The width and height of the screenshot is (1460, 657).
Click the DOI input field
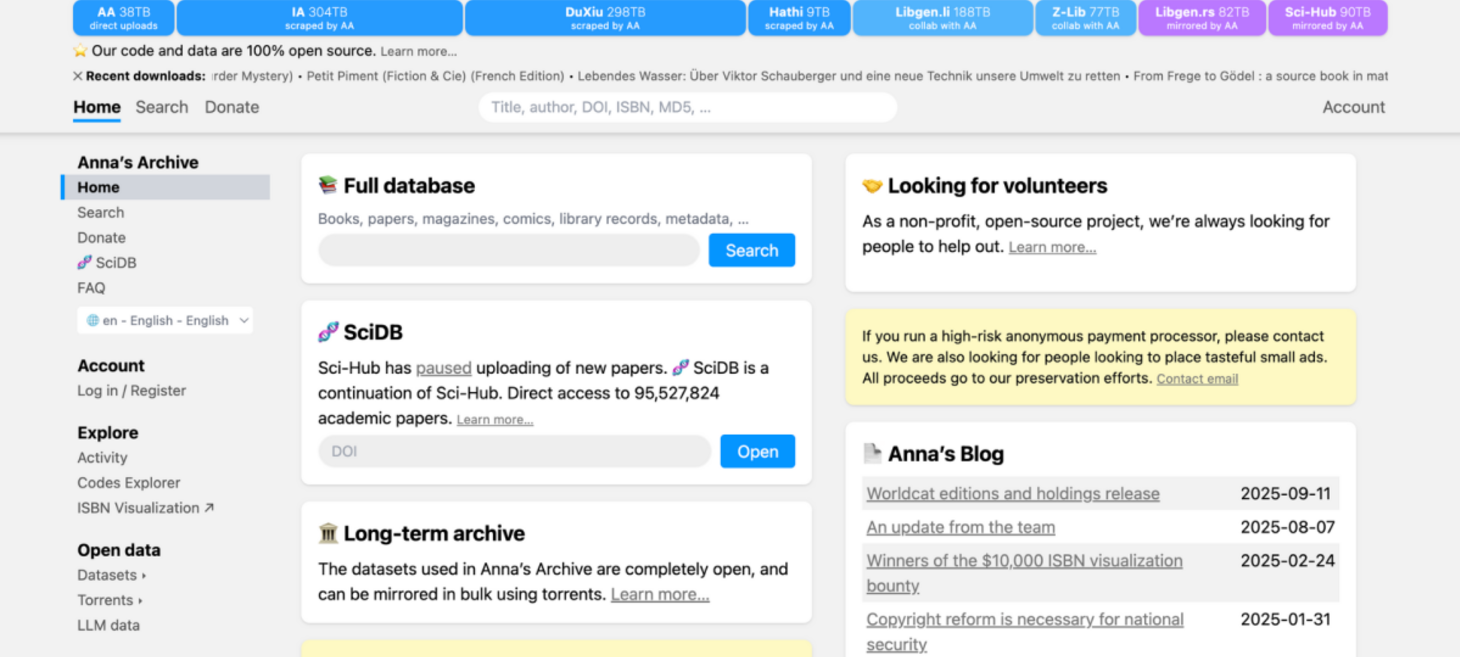[x=514, y=451]
